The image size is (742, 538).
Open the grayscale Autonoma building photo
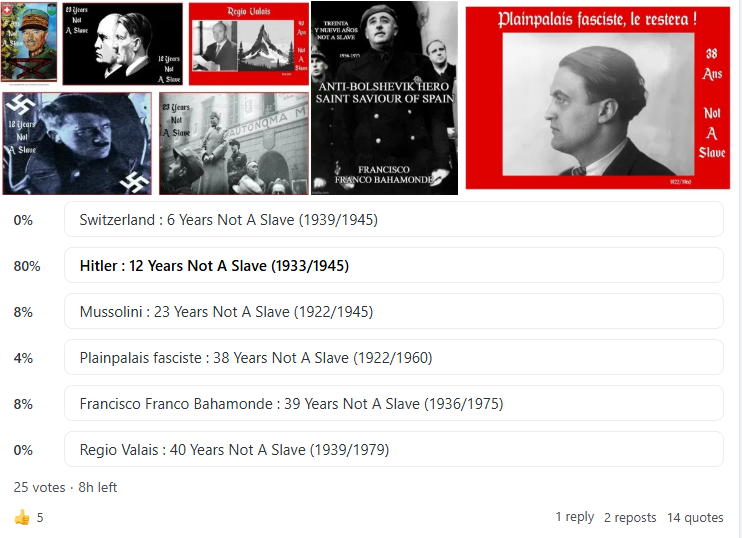pos(234,143)
